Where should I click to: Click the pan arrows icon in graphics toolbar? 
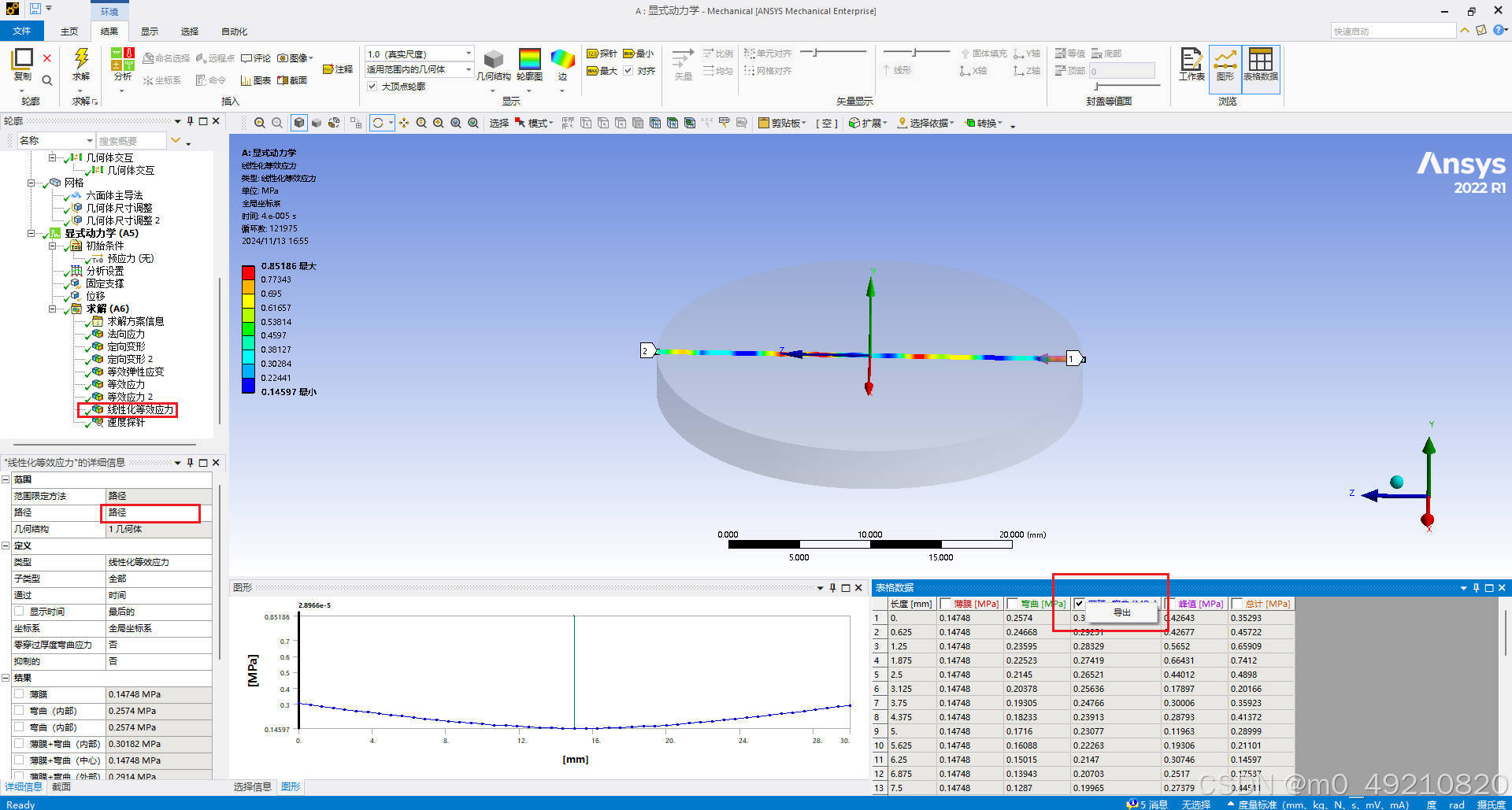pos(404,123)
